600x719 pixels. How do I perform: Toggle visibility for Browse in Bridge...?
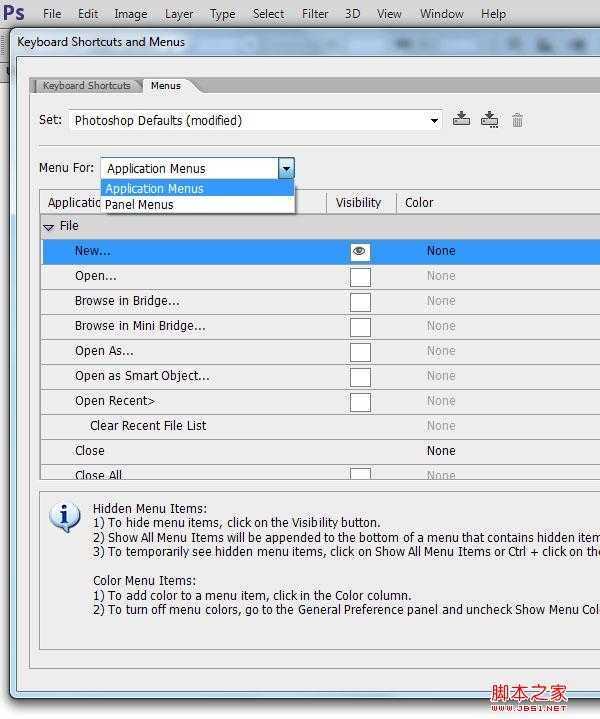(360, 302)
